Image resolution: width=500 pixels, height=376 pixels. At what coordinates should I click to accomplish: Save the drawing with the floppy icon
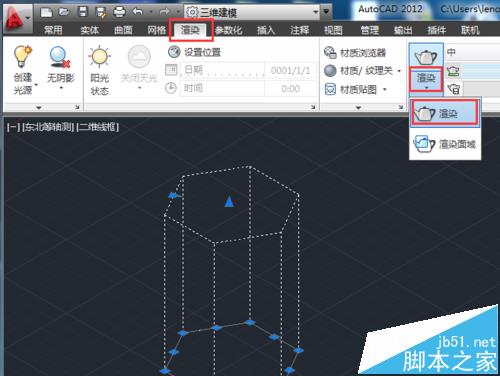(x=82, y=12)
